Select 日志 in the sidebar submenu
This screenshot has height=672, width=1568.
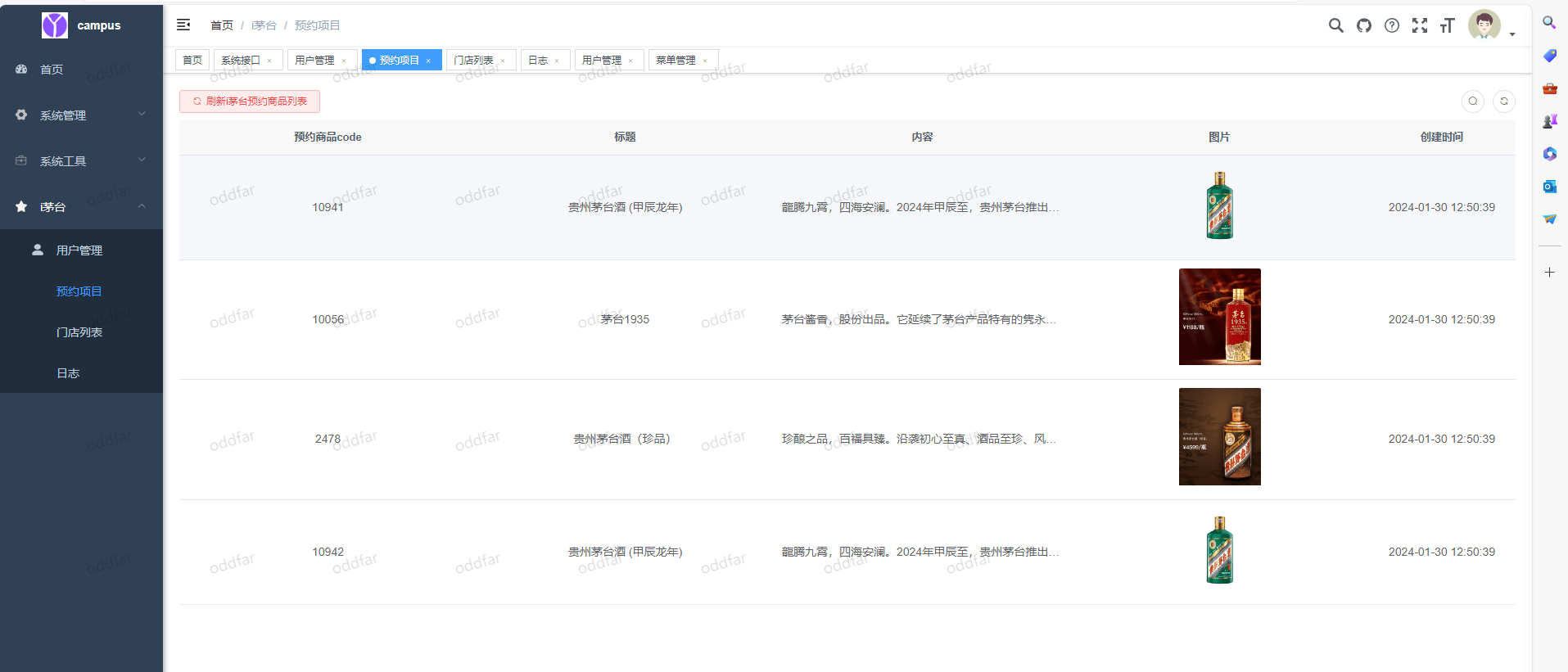coord(68,373)
